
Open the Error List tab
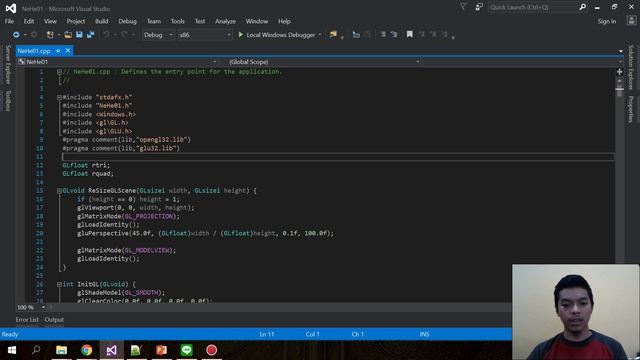click(27, 320)
